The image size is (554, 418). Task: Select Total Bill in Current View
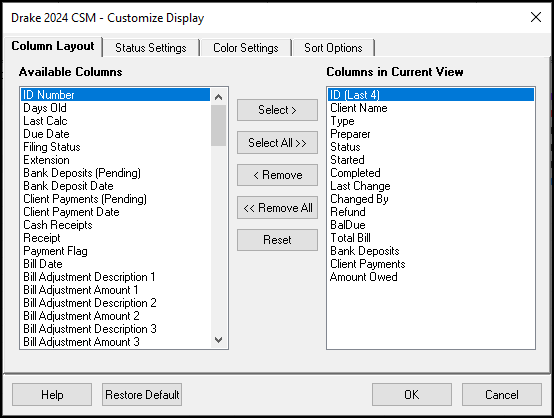[431, 238]
